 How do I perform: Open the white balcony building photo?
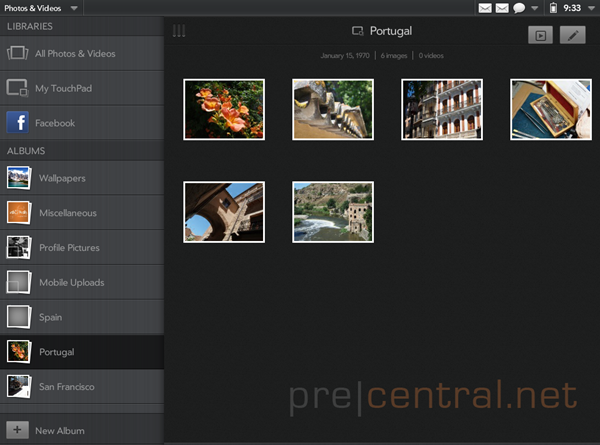point(442,109)
